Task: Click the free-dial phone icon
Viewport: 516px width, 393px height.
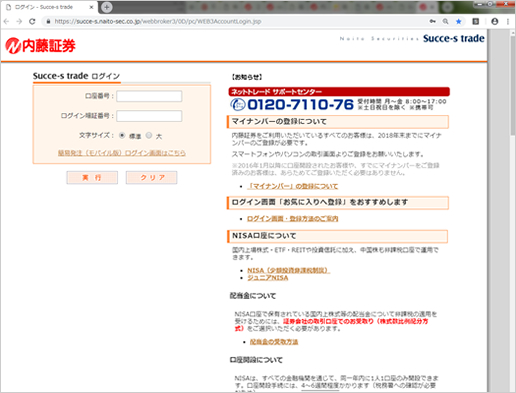Action: pyautogui.click(x=238, y=104)
